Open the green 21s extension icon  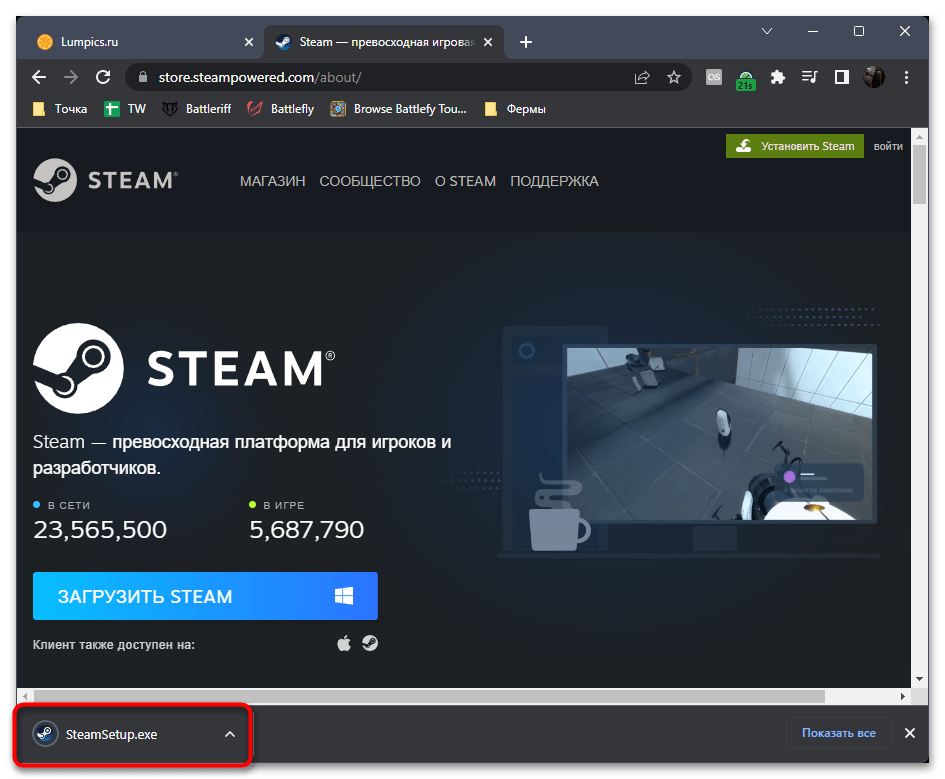[x=746, y=80]
